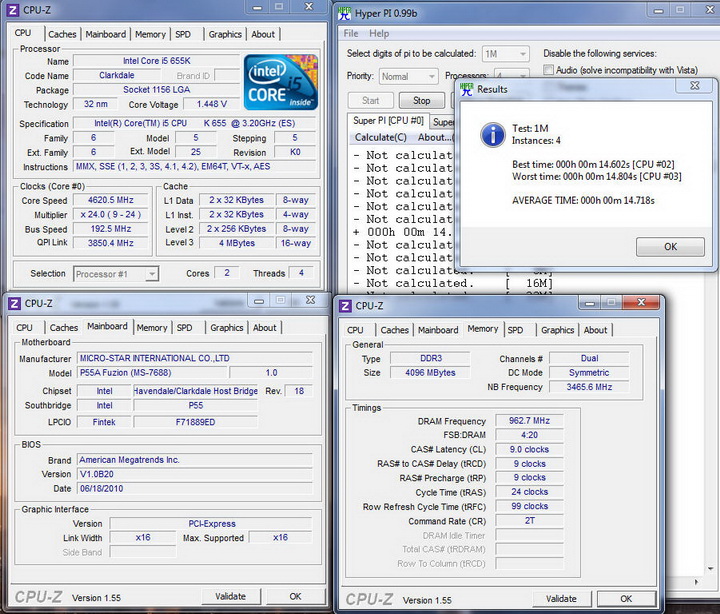Close the CPU-Z Memory window

(641, 302)
